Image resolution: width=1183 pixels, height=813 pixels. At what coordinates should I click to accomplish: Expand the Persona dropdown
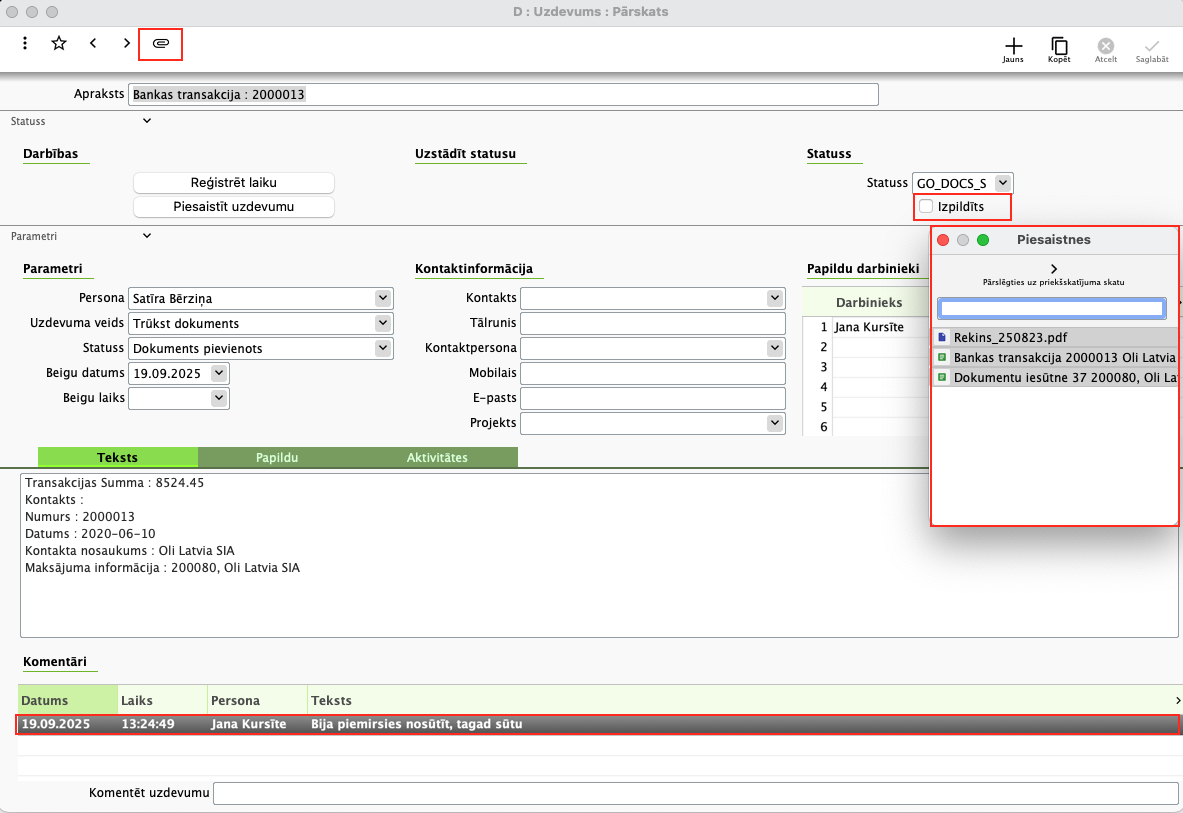382,298
